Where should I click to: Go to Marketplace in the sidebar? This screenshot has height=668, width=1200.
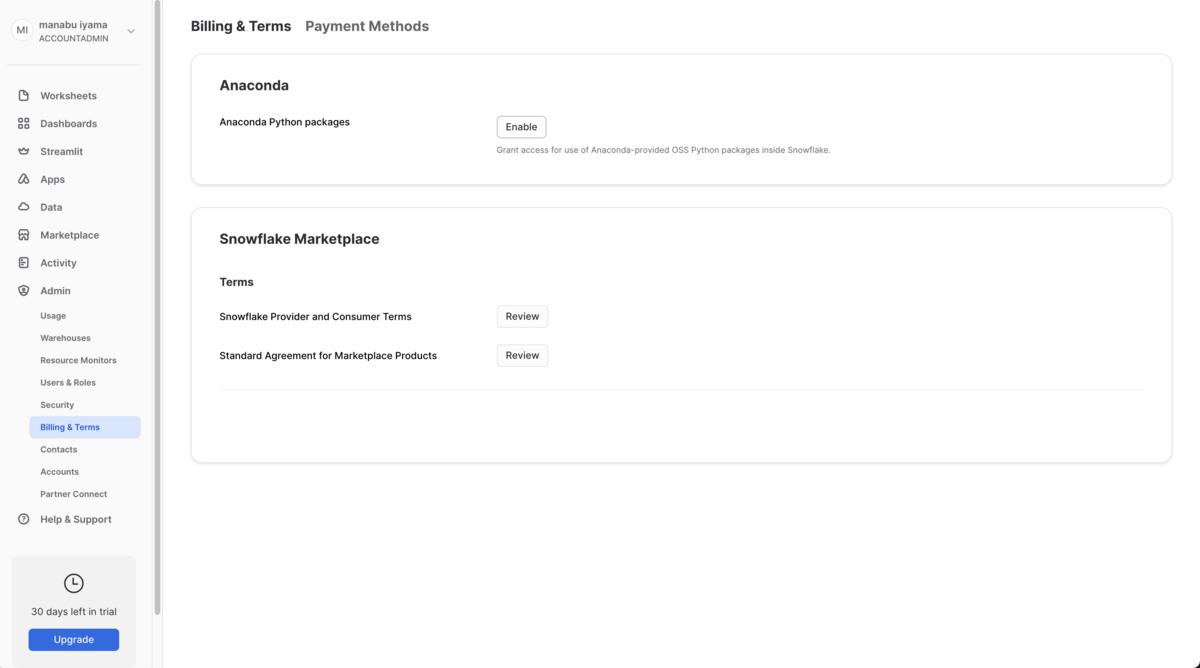[69, 235]
